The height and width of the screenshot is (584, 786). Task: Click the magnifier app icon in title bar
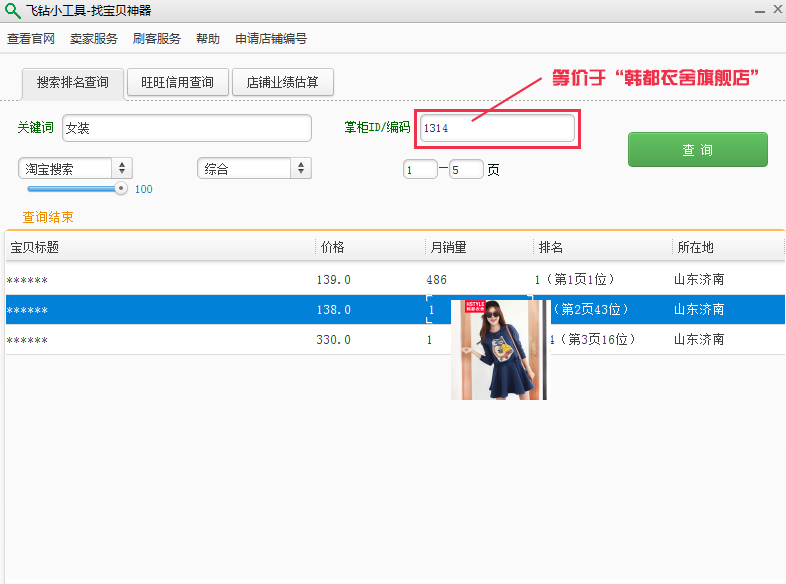(13, 11)
